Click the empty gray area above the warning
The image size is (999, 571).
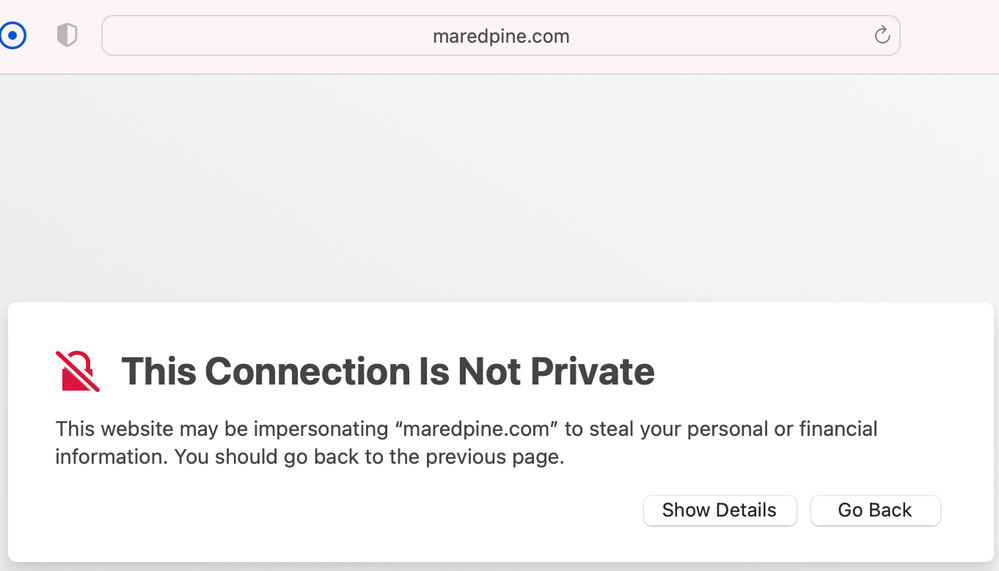(x=500, y=190)
